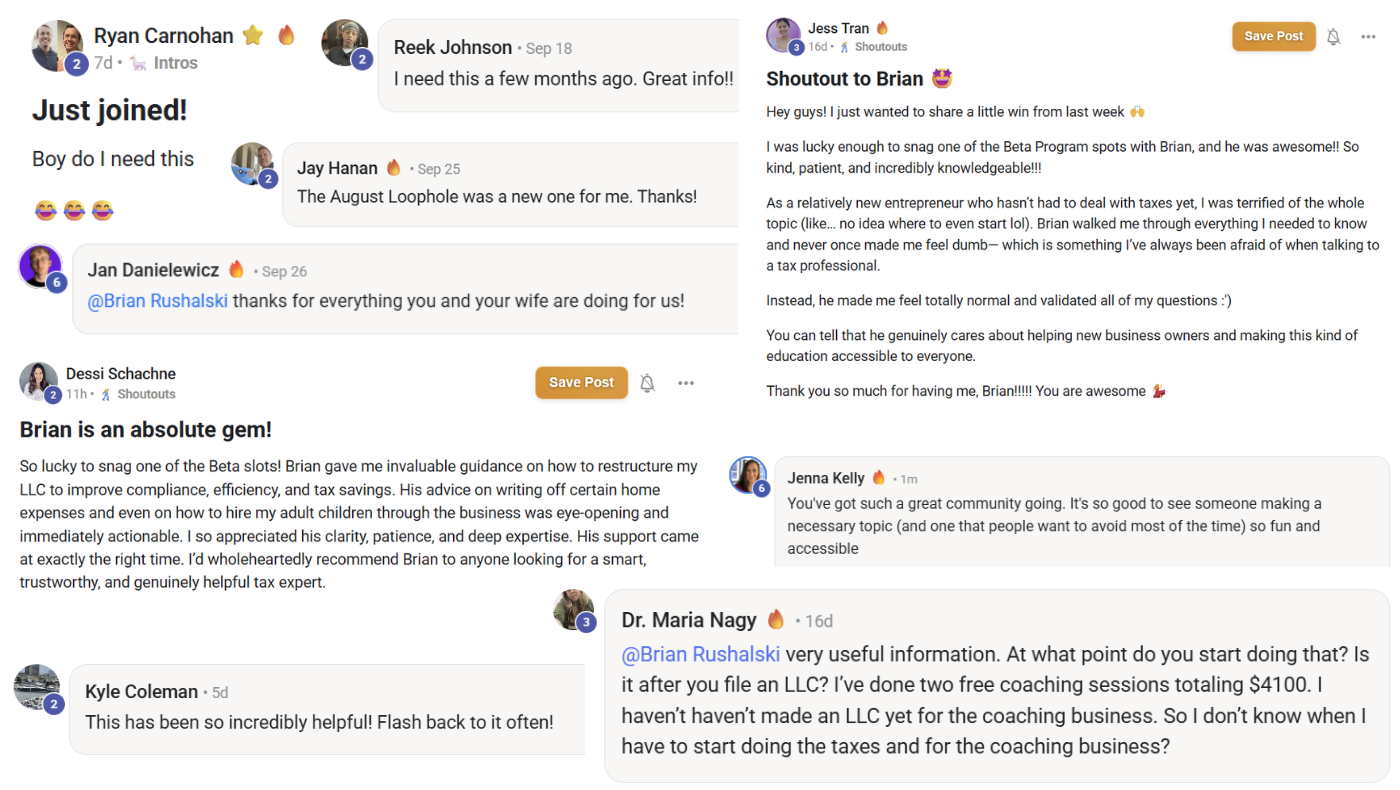Open Ryan Carnohan's profile avatar

[x=58, y=45]
